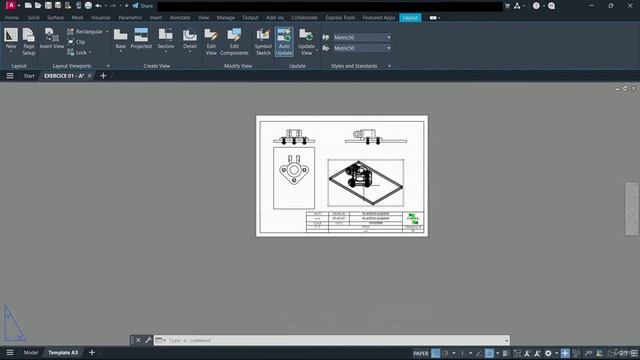Screen dimensions: 640x360
Task: Expand the Styles and Standards panel arrow
Action: tap(389, 66)
